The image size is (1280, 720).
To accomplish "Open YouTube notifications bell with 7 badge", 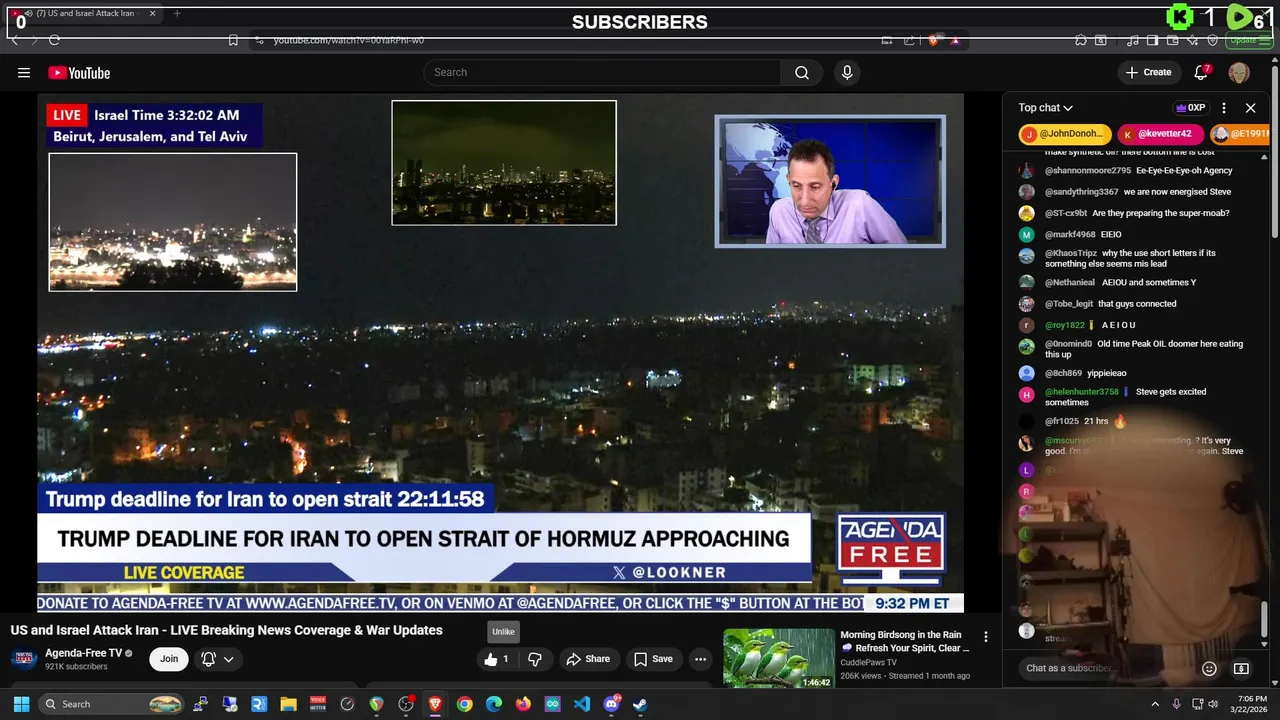I will pos(1201,72).
